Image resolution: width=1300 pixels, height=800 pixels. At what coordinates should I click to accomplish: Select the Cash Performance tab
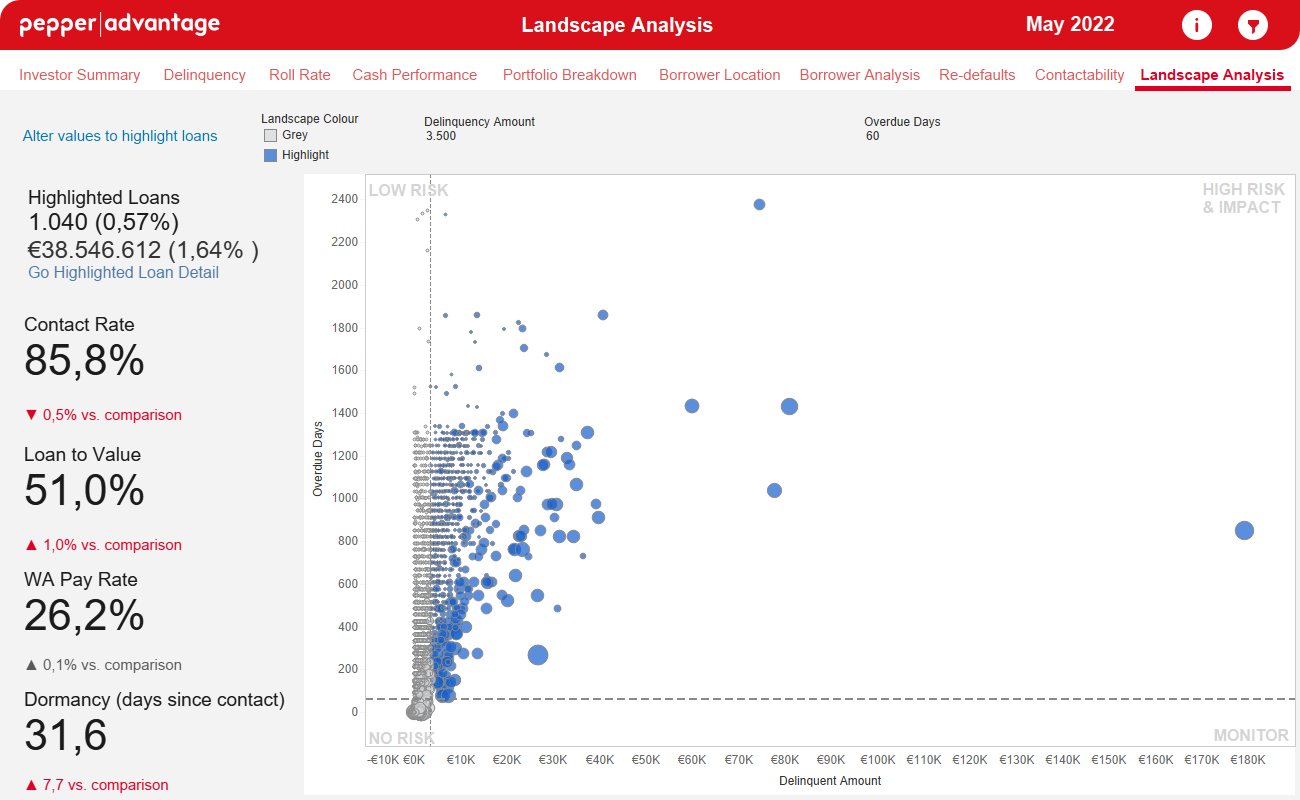coord(415,75)
